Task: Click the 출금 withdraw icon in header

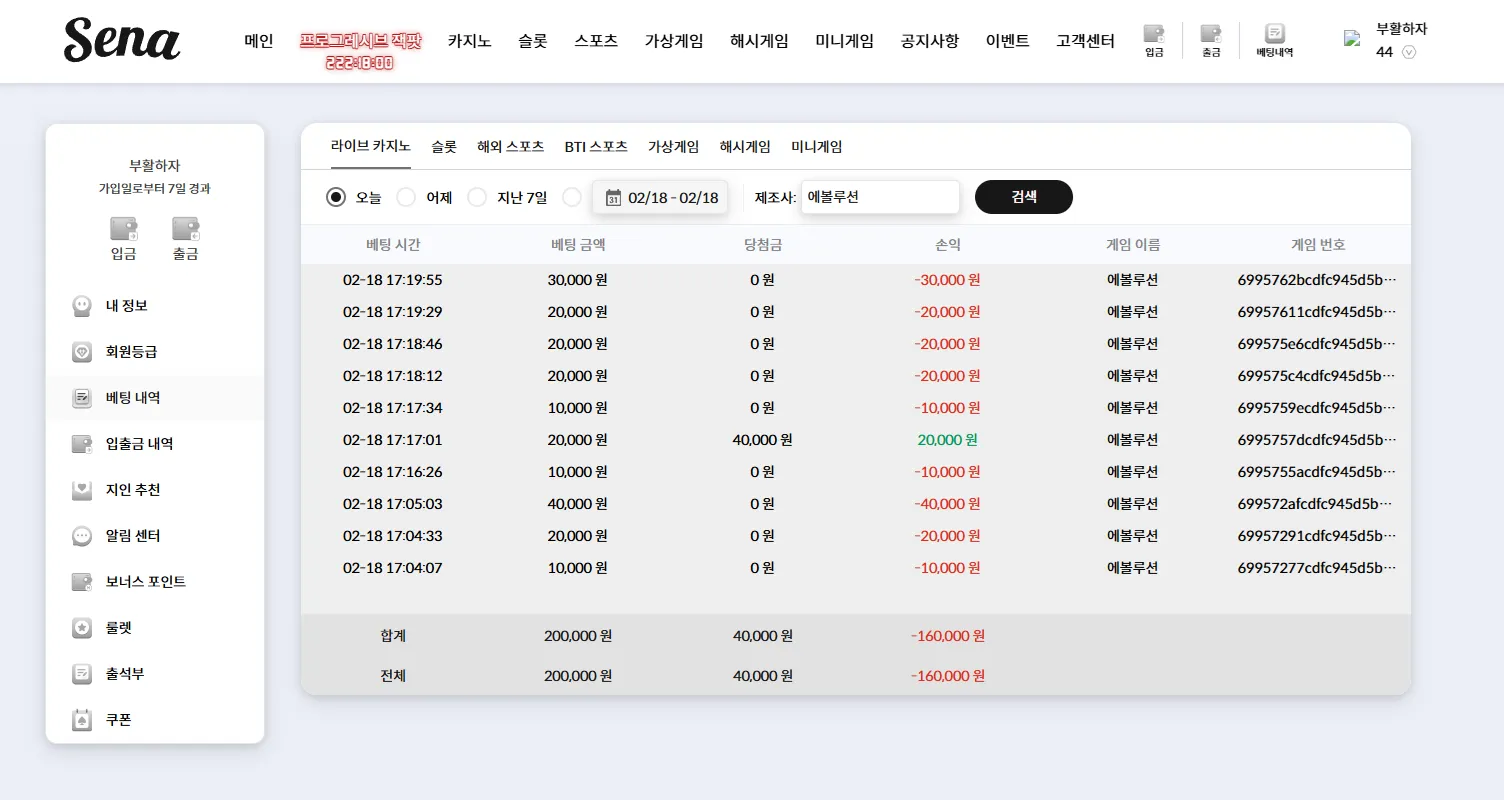Action: pos(1211,34)
